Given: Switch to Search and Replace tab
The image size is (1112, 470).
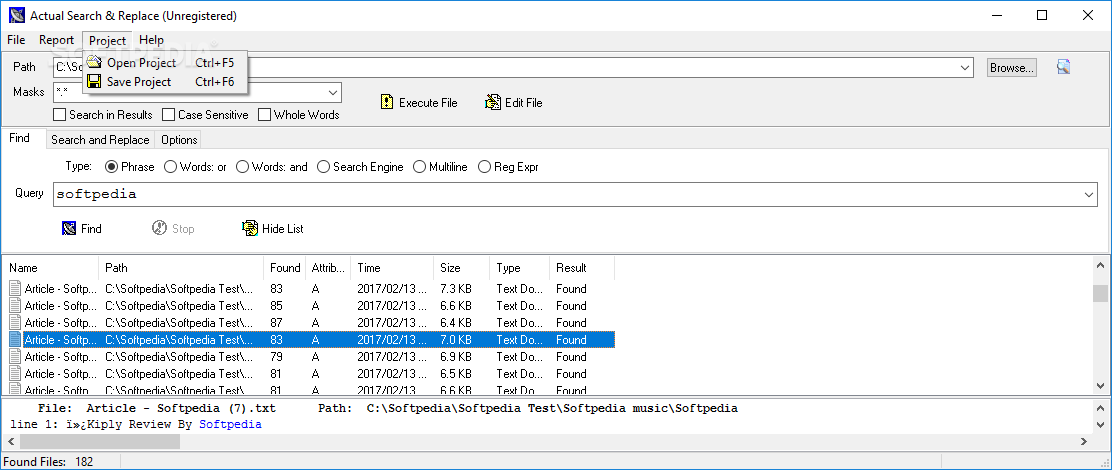Looking at the screenshot, I should pyautogui.click(x=101, y=140).
